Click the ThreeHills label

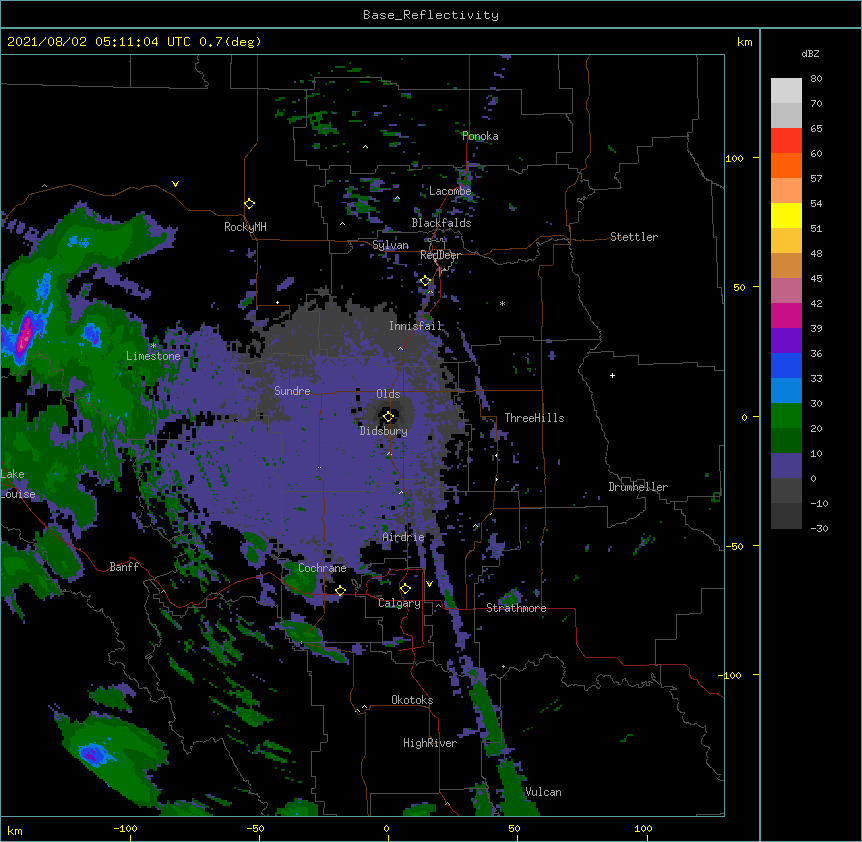tap(534, 418)
